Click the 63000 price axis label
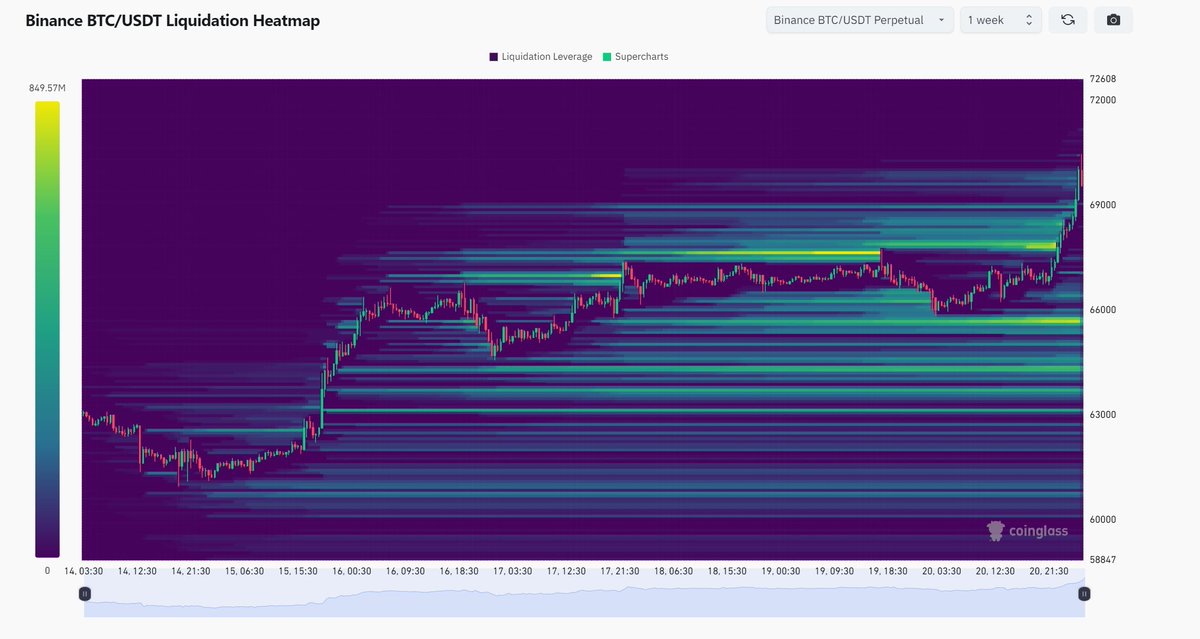 coord(1103,415)
